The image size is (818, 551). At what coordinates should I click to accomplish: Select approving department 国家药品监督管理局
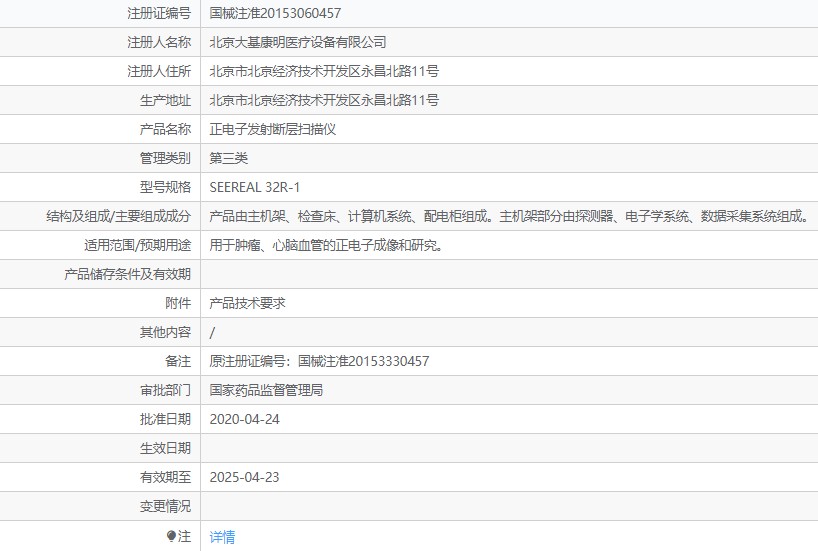266,390
